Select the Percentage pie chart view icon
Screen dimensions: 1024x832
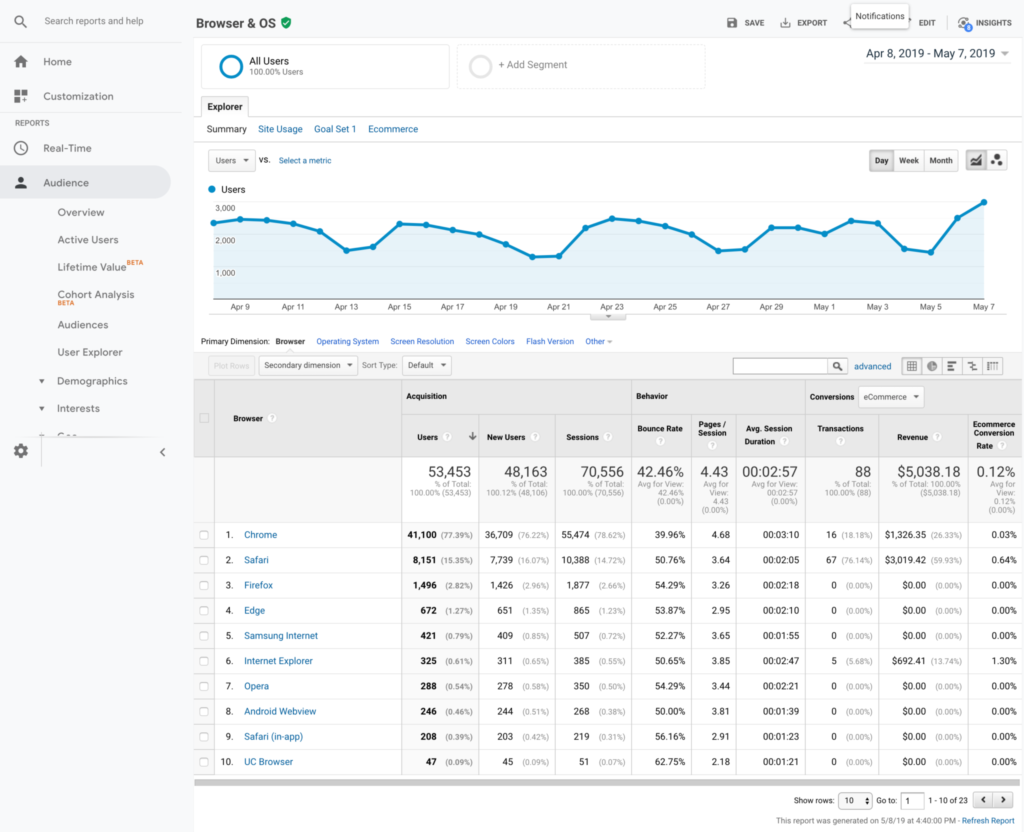[932, 366]
